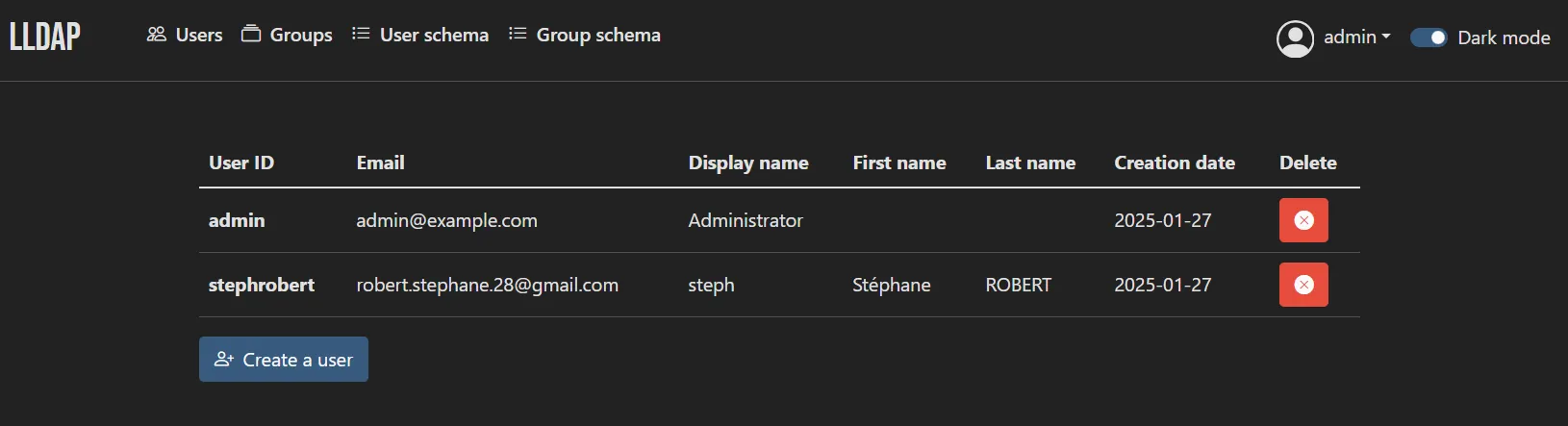Open the admin user ID link
This screenshot has width=1568, height=426.
237,220
